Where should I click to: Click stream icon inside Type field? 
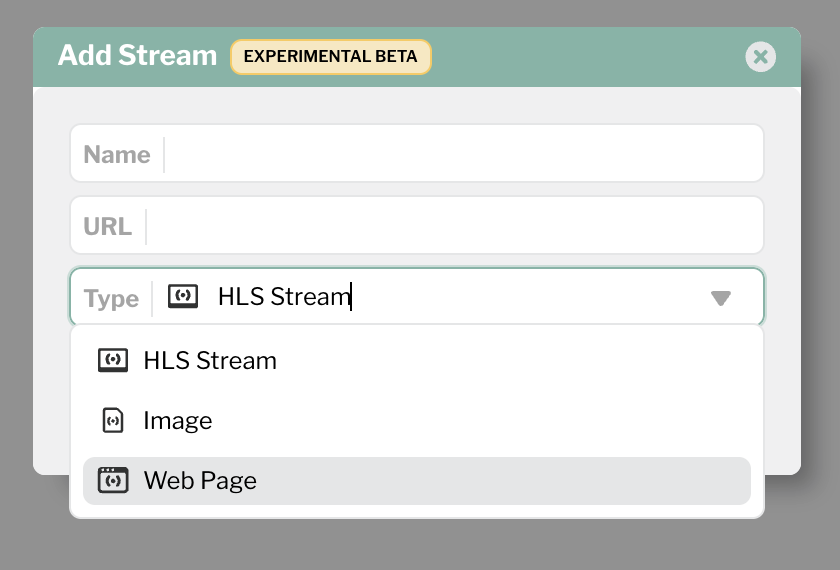point(183,296)
